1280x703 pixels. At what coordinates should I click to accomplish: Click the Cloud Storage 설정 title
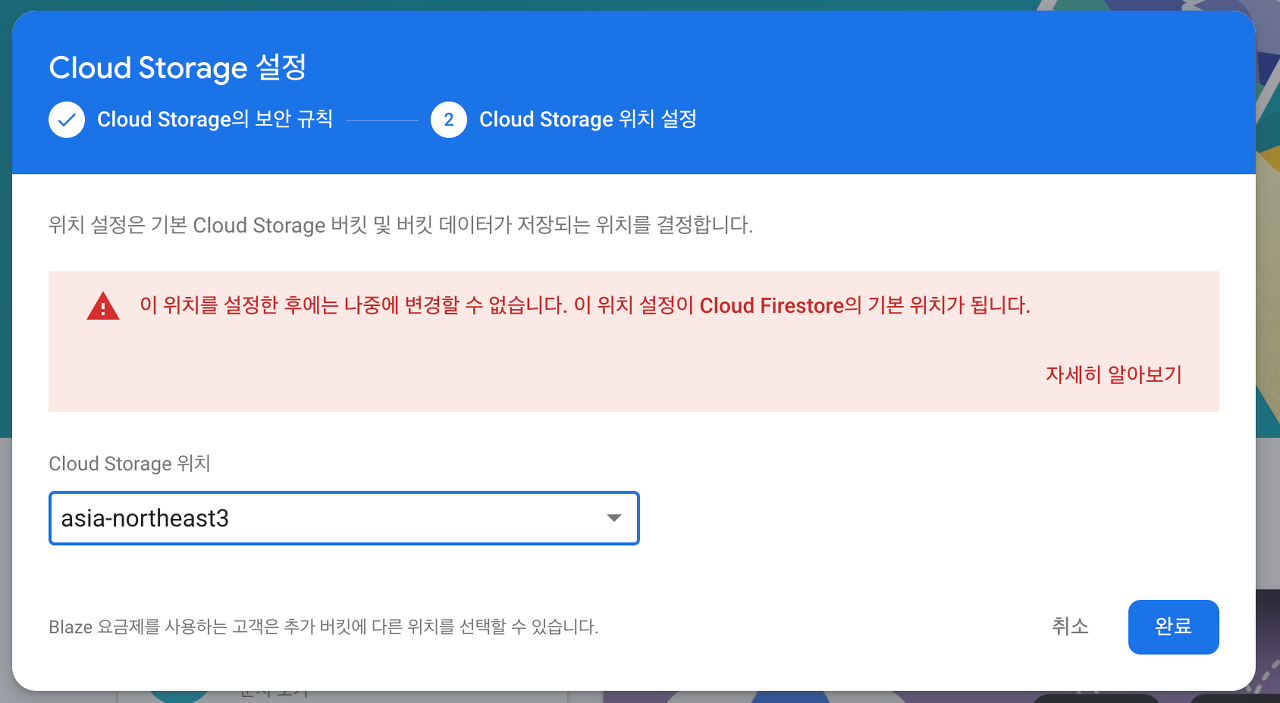[x=178, y=68]
